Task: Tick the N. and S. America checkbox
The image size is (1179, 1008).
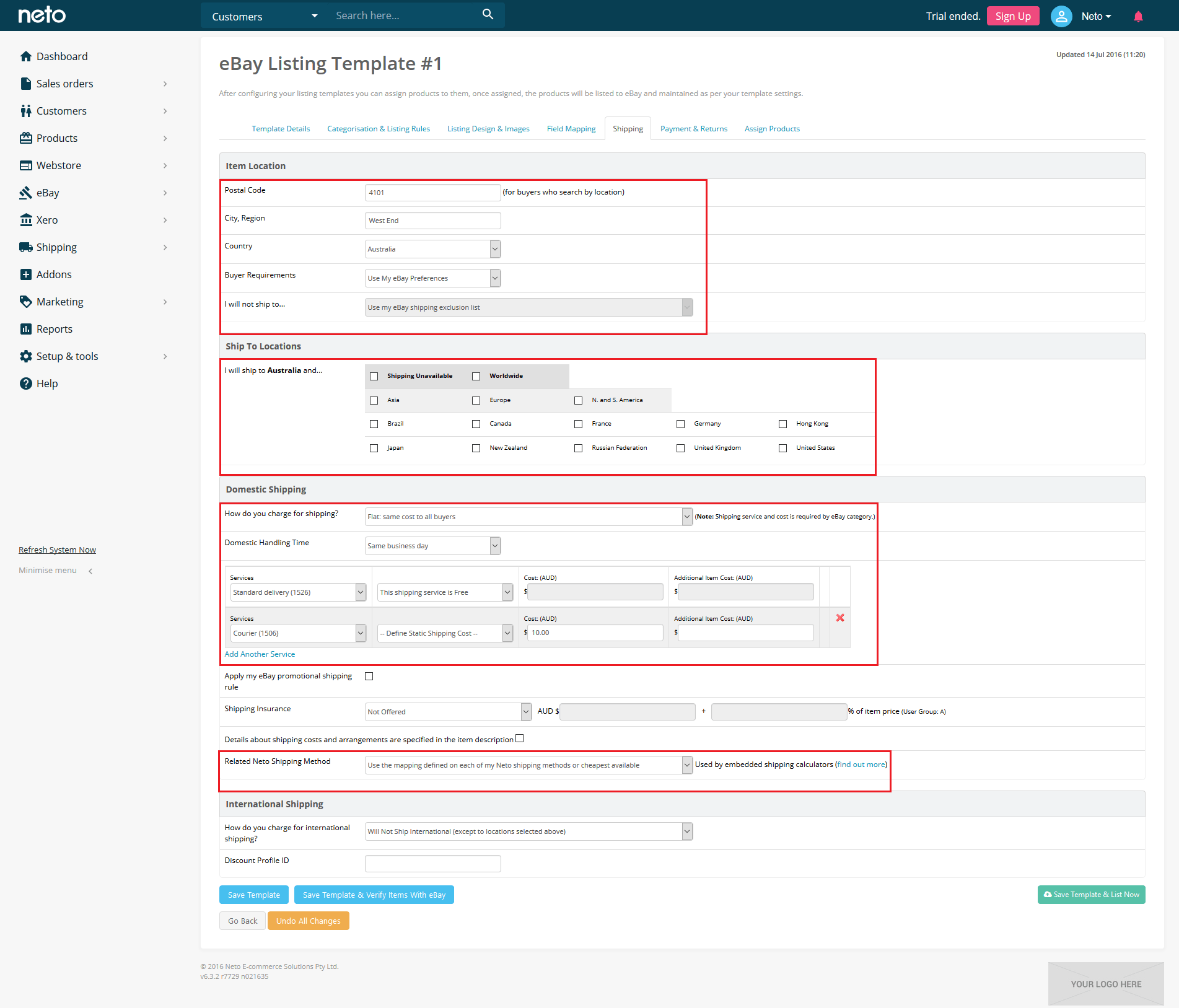Action: click(578, 400)
